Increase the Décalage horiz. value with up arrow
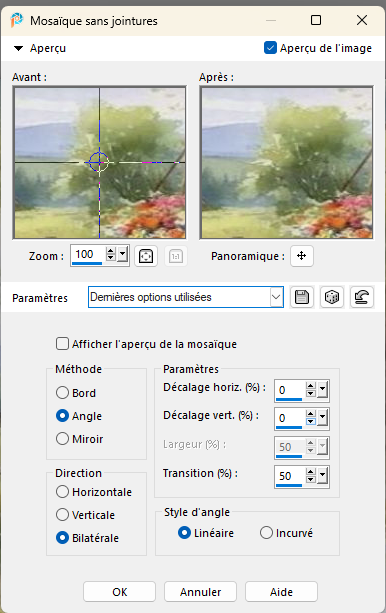 click(311, 386)
